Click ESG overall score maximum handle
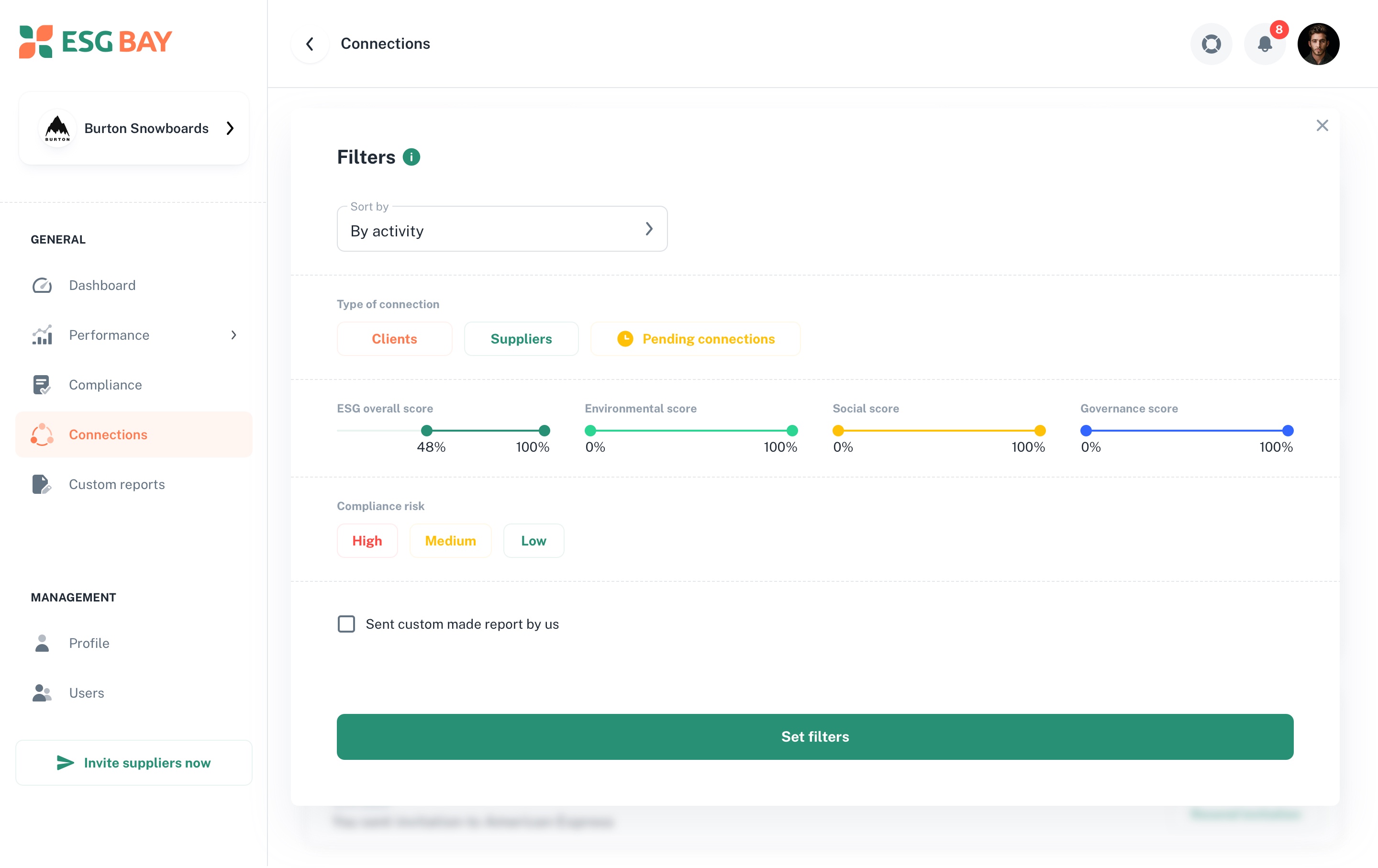Viewport: 1378px width, 868px height. (x=544, y=431)
